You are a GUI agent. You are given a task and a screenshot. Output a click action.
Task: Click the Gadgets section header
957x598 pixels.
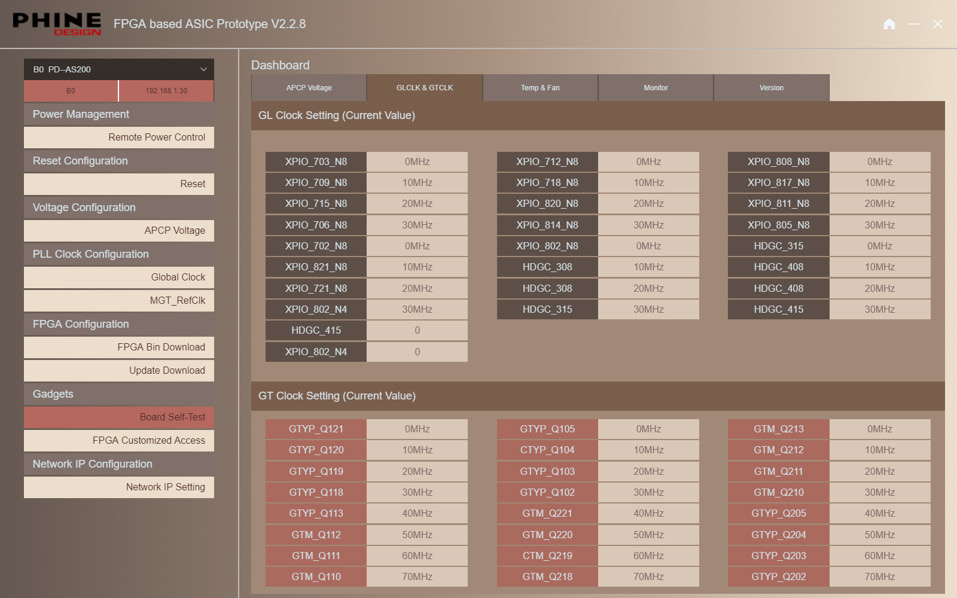119,394
